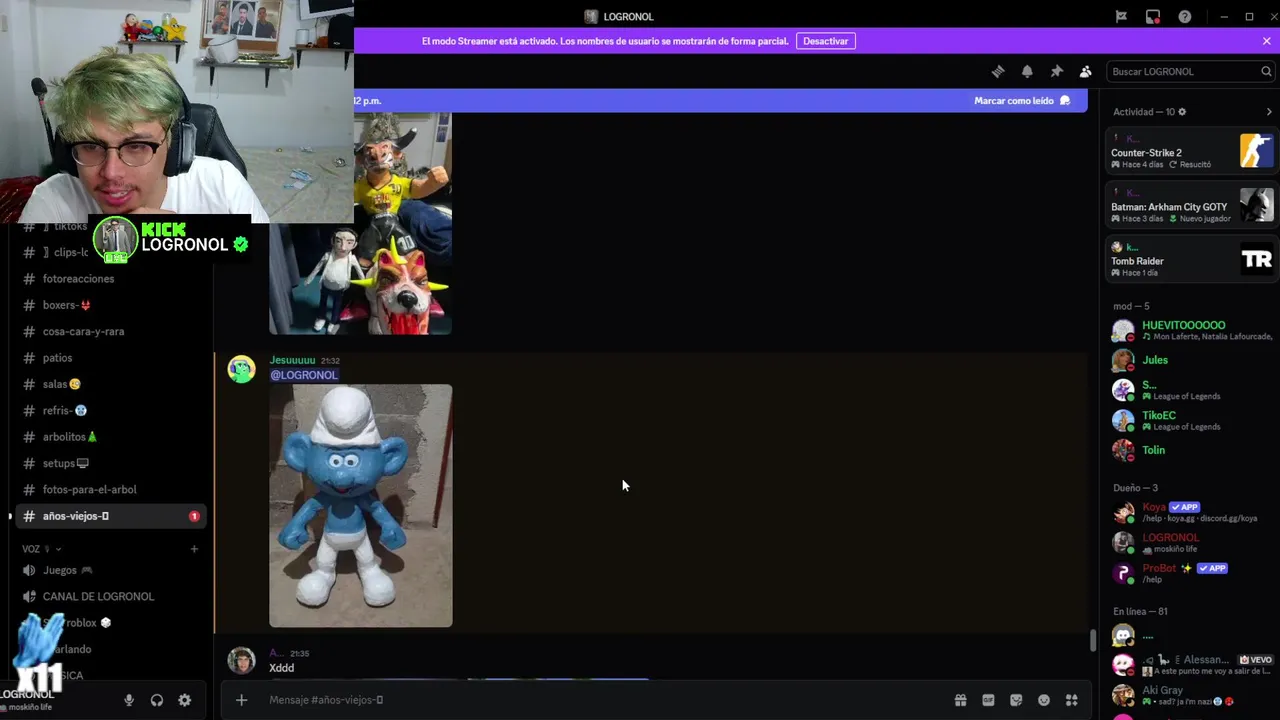
Task: Open the blue smurf figure image
Action: tap(361, 506)
